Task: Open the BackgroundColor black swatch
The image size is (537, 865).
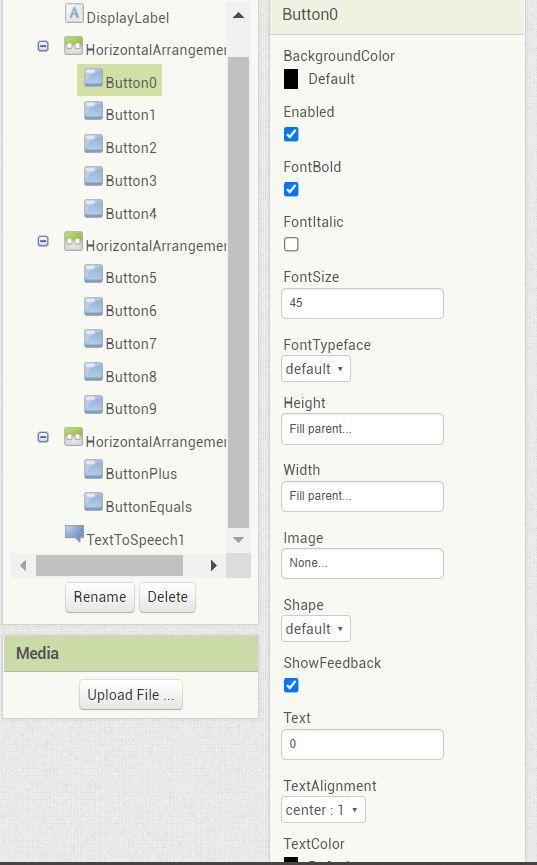Action: 291,79
